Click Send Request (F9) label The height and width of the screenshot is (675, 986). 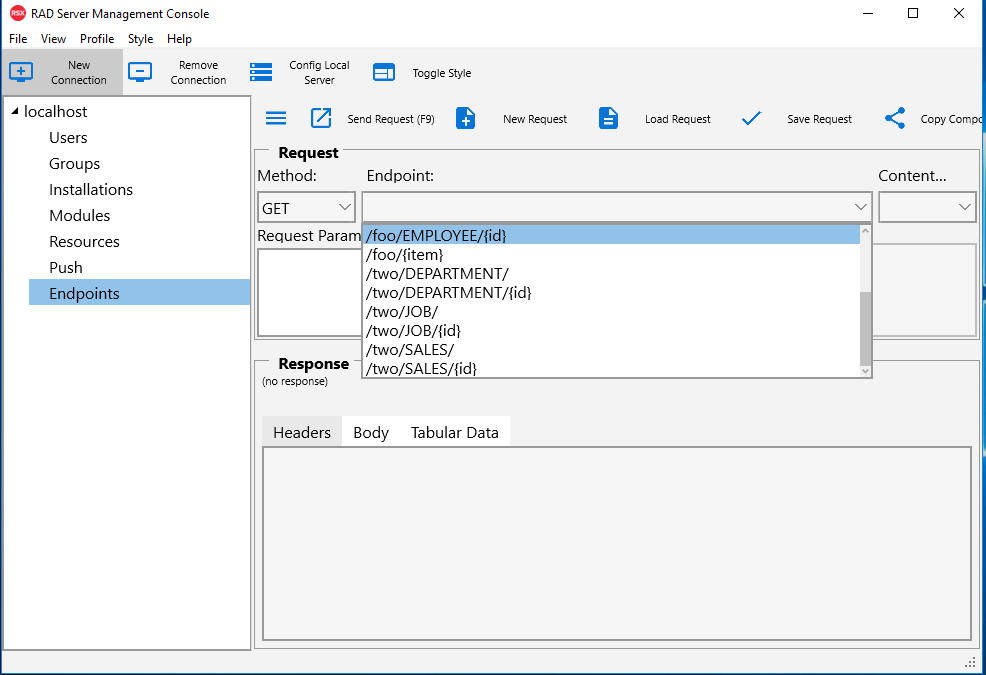(x=391, y=119)
